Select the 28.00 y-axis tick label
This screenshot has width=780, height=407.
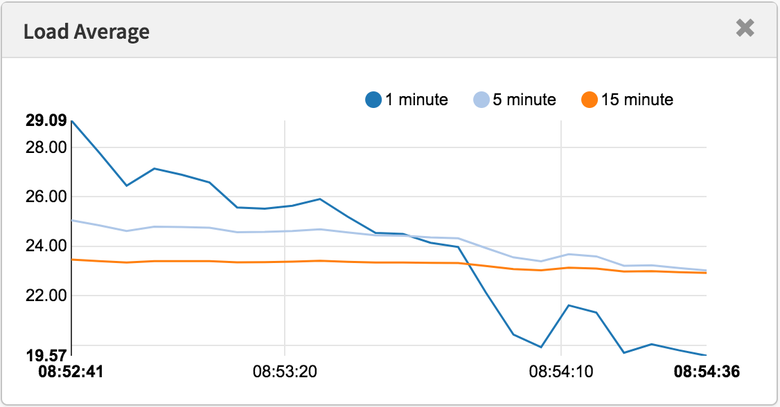pos(46,147)
